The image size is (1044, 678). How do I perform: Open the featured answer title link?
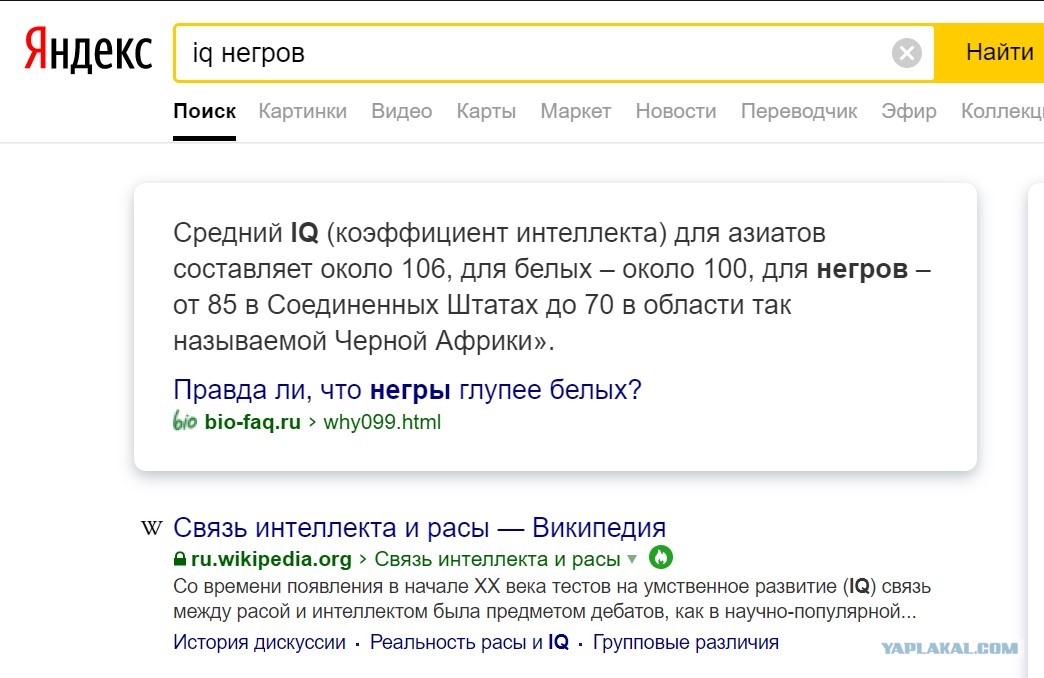point(407,390)
